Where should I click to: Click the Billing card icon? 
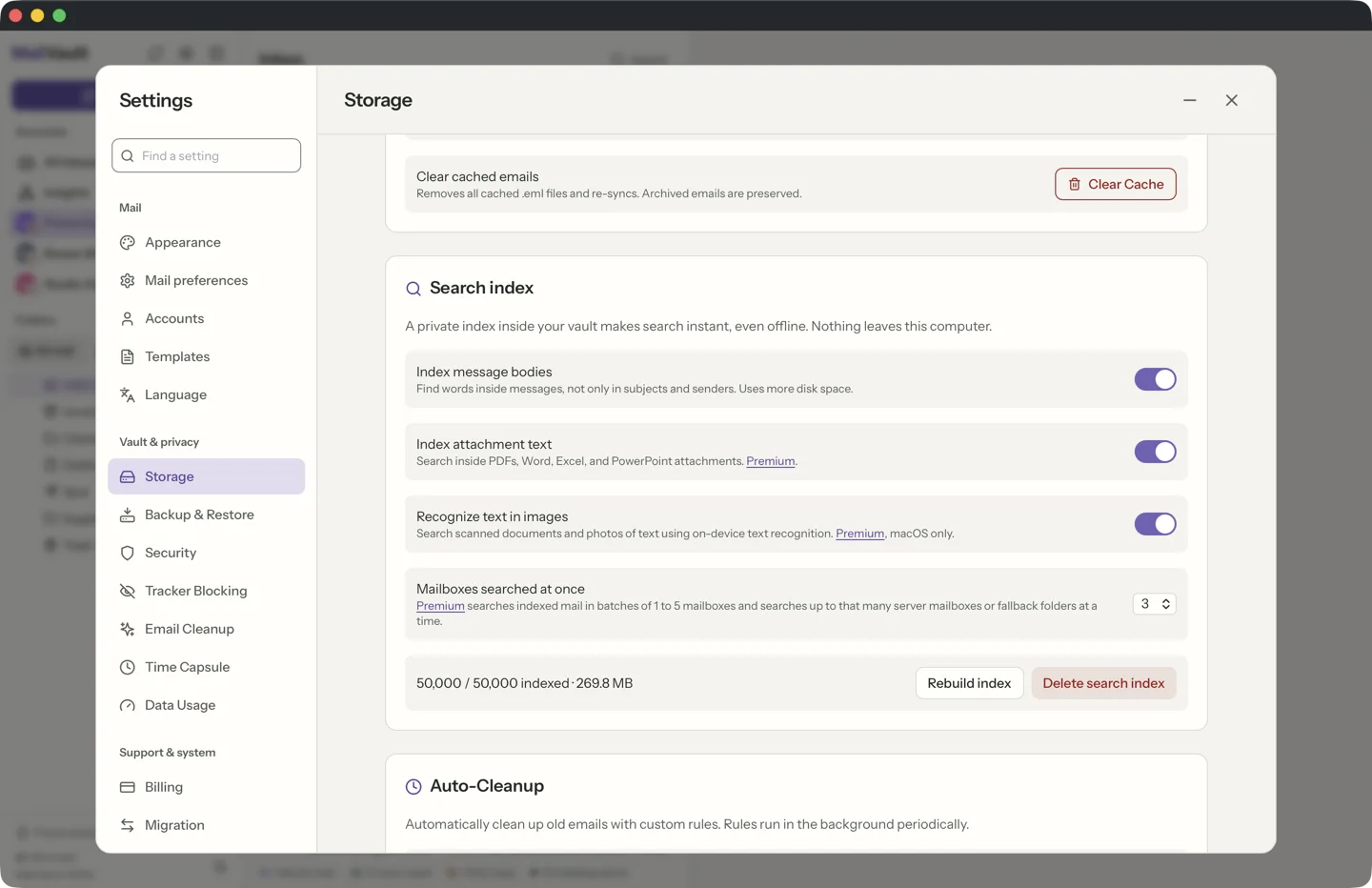[128, 788]
